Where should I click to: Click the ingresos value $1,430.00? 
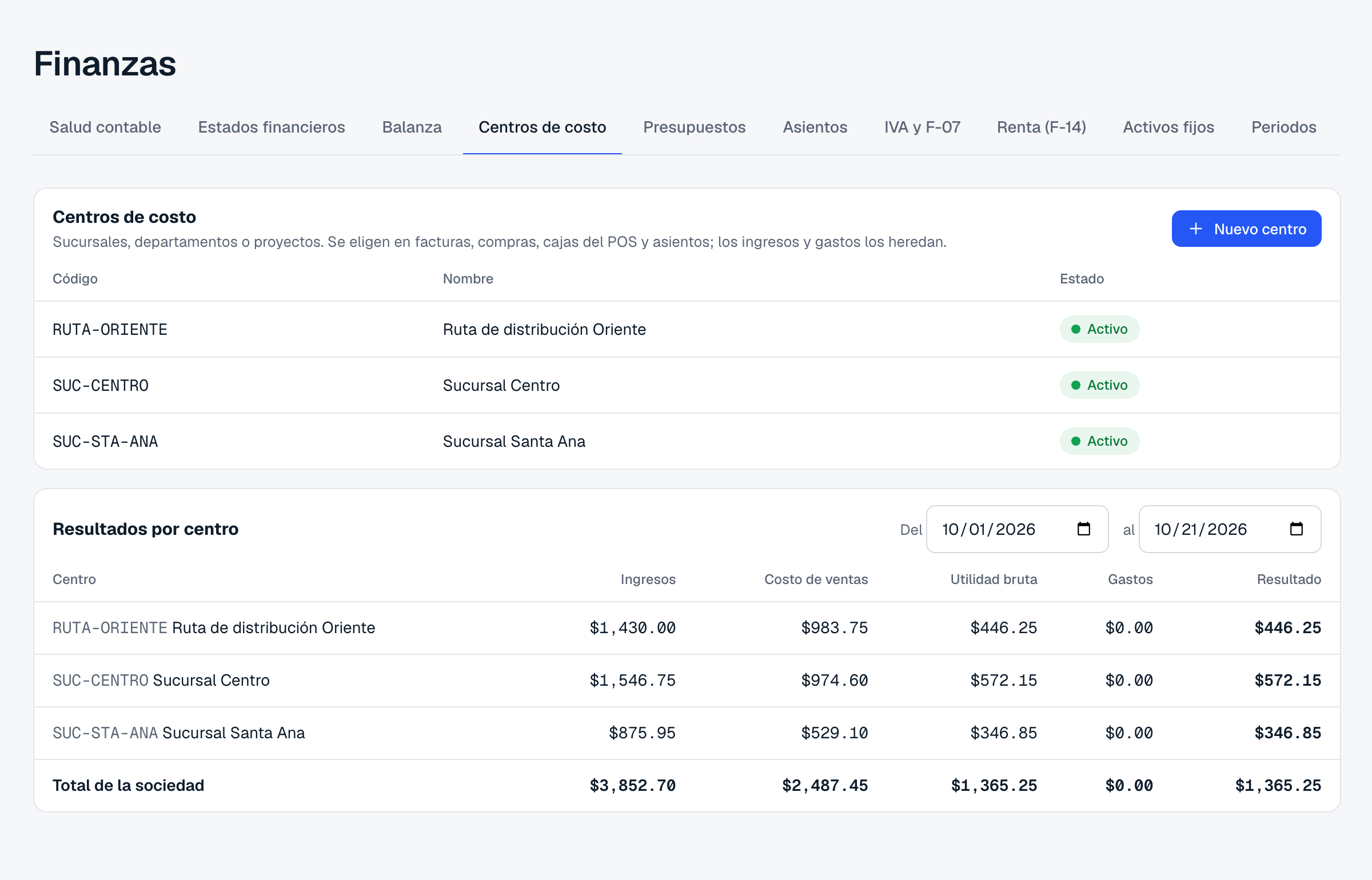[x=632, y=628]
